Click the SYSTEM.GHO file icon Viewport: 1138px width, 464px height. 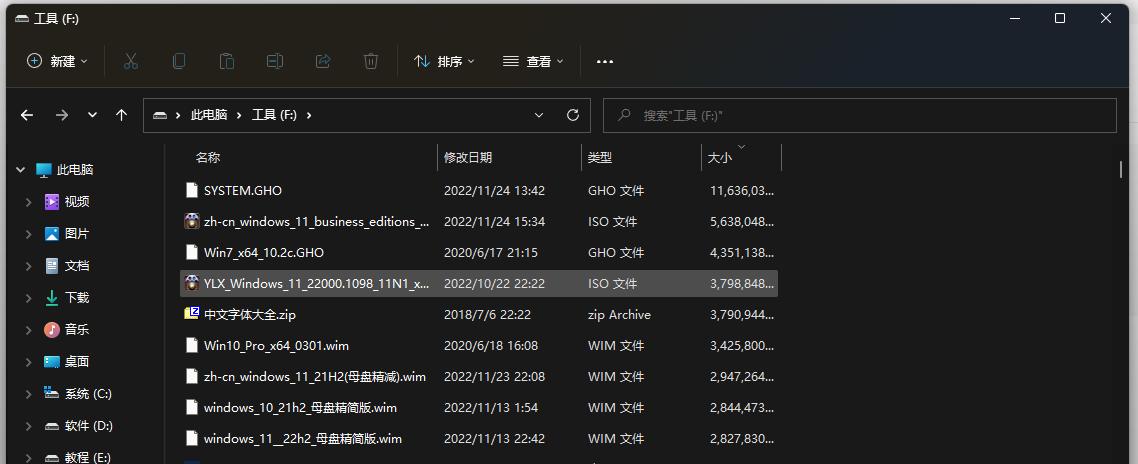[192, 190]
